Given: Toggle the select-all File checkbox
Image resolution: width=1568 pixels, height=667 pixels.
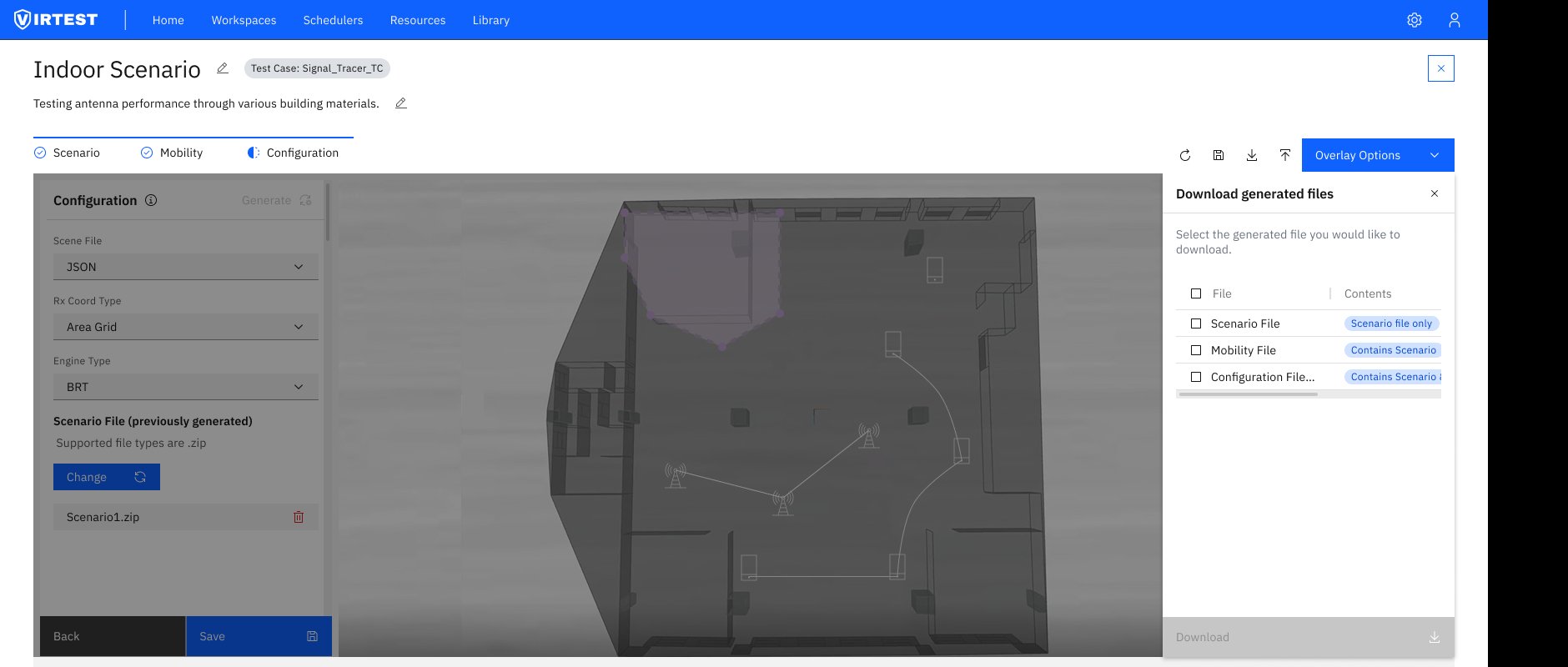Looking at the screenshot, I should click(x=1196, y=293).
